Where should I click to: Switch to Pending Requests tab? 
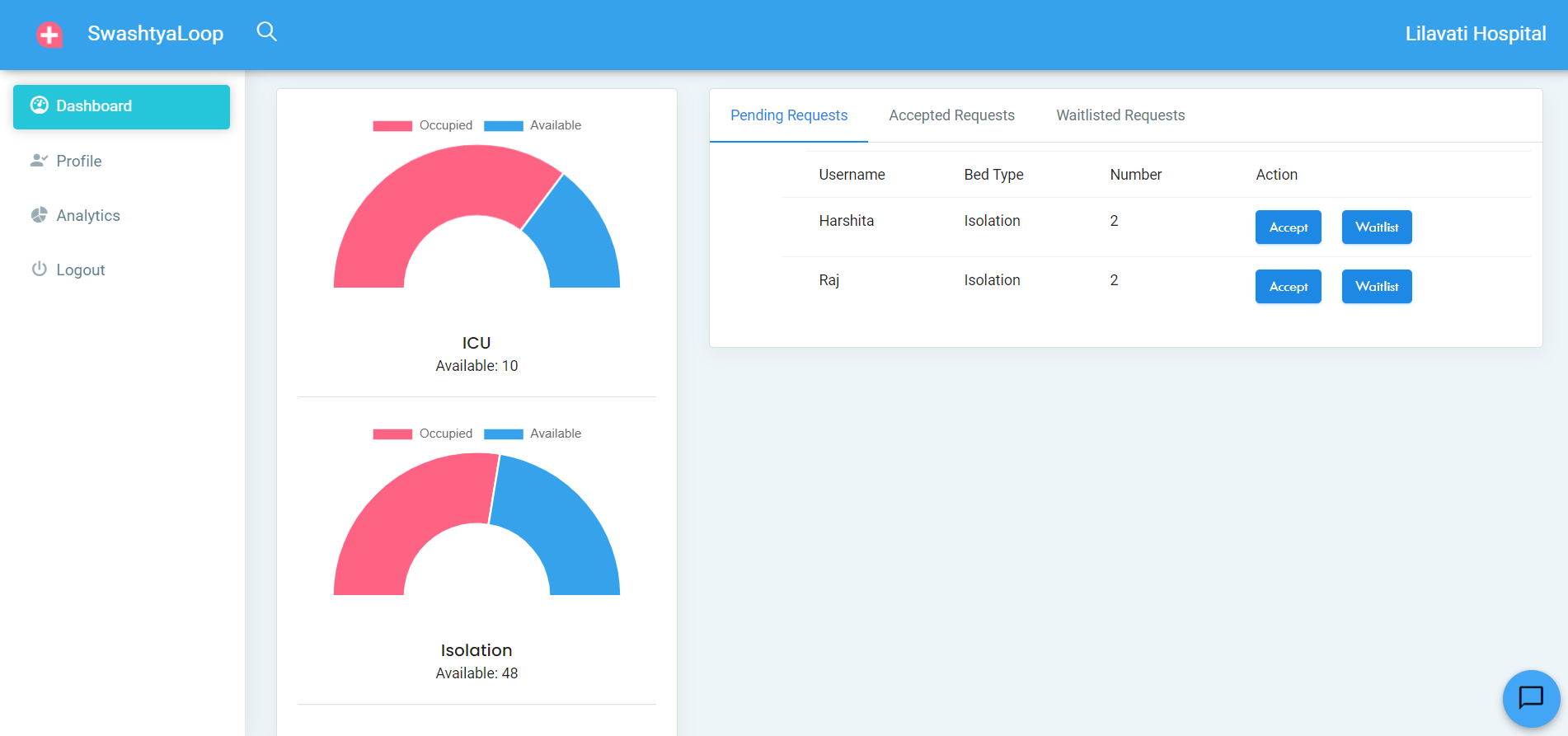pos(789,115)
